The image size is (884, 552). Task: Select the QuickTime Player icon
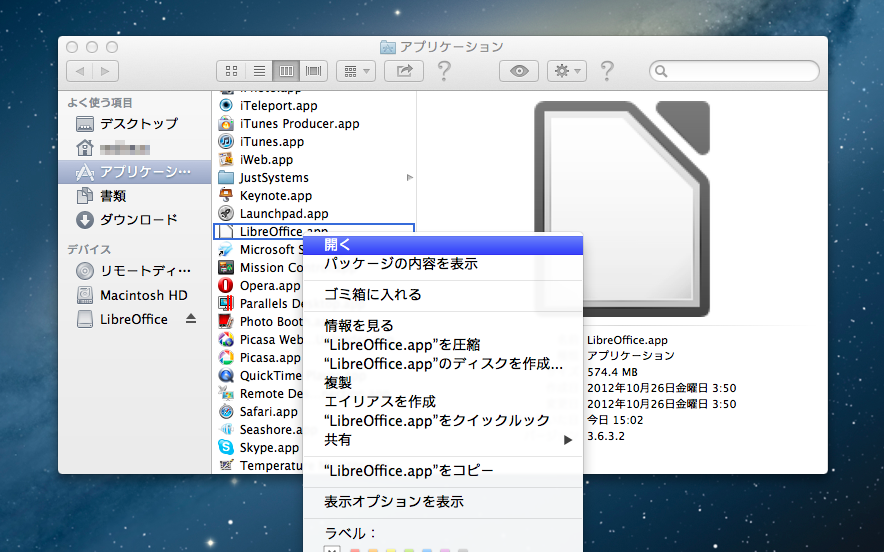click(226, 376)
